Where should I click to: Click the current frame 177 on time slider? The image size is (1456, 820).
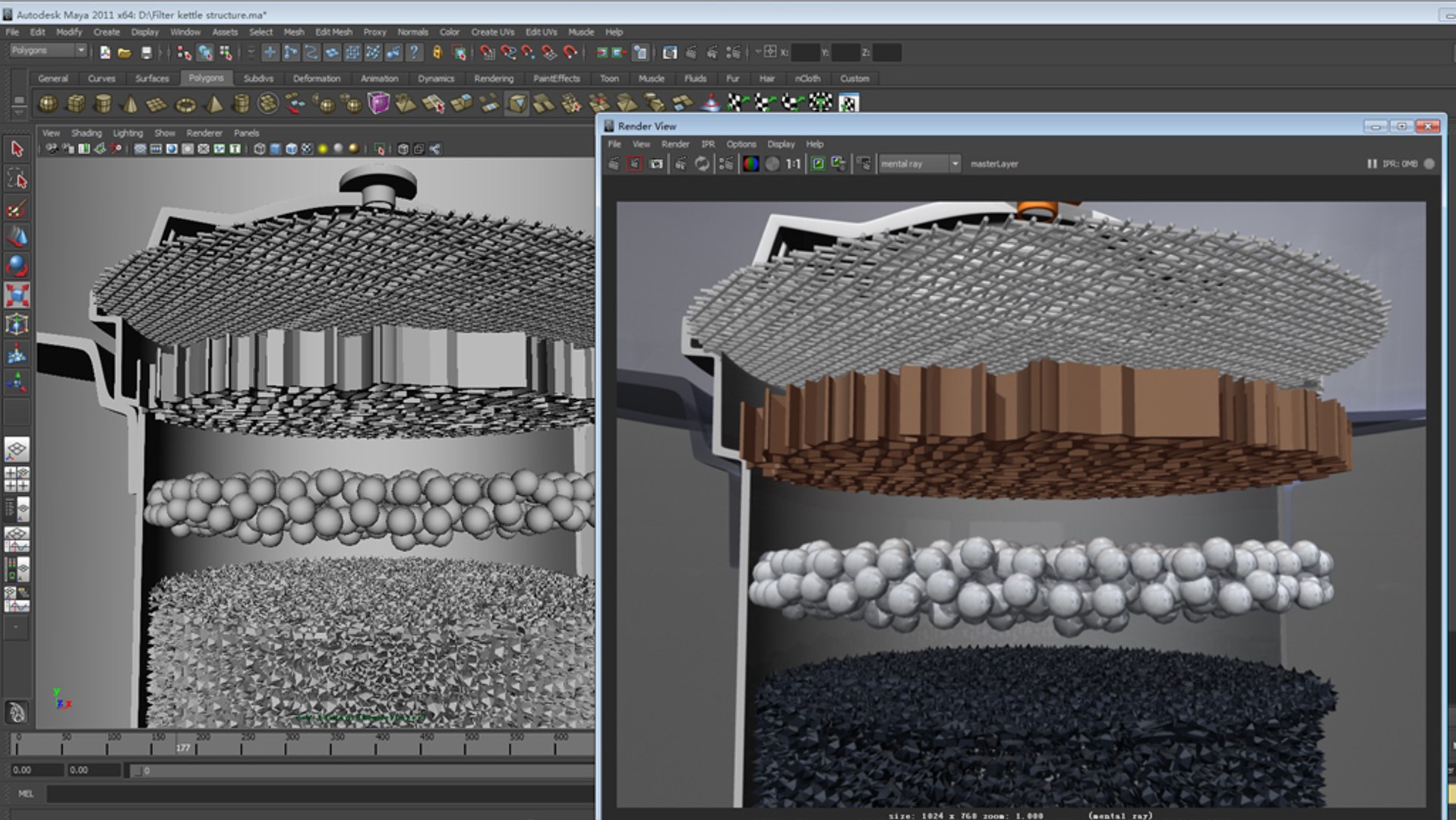[183, 748]
